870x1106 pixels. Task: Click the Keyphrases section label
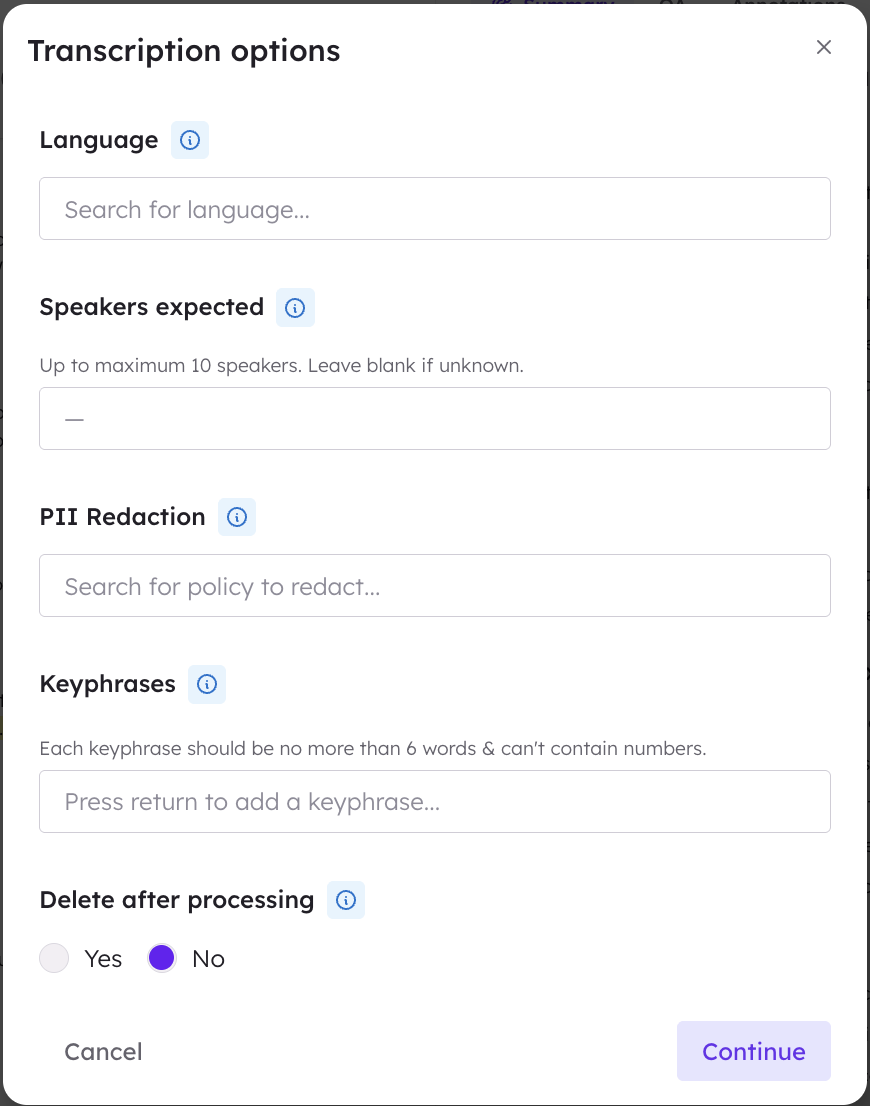point(107,684)
